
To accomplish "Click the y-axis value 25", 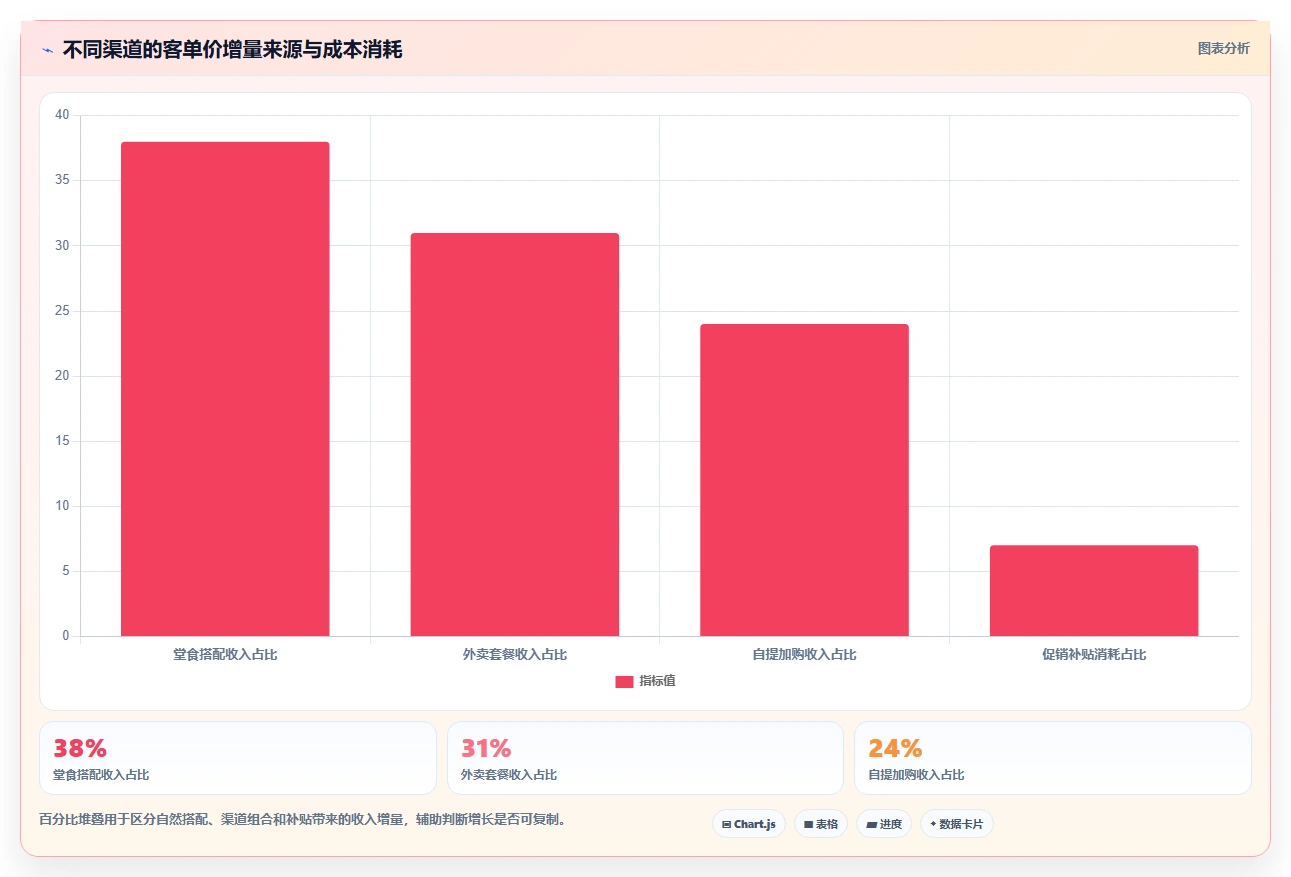I will (x=62, y=311).
